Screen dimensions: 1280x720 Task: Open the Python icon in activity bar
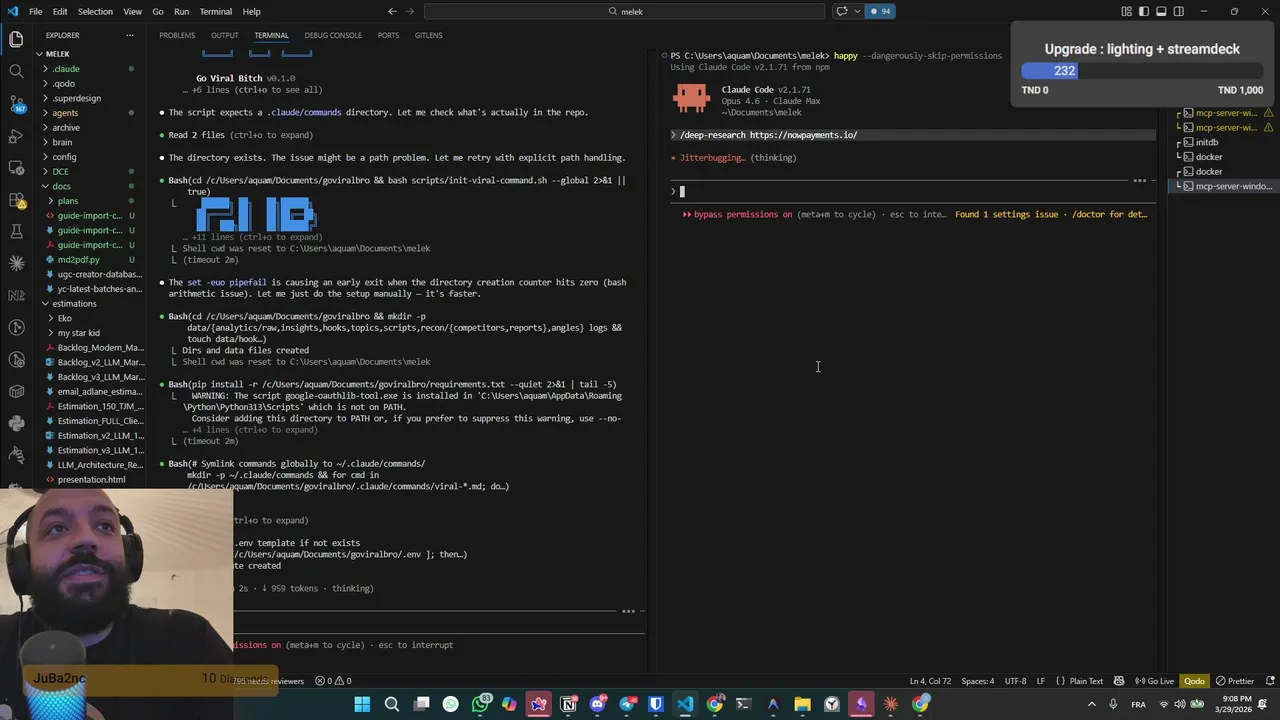click(x=16, y=423)
